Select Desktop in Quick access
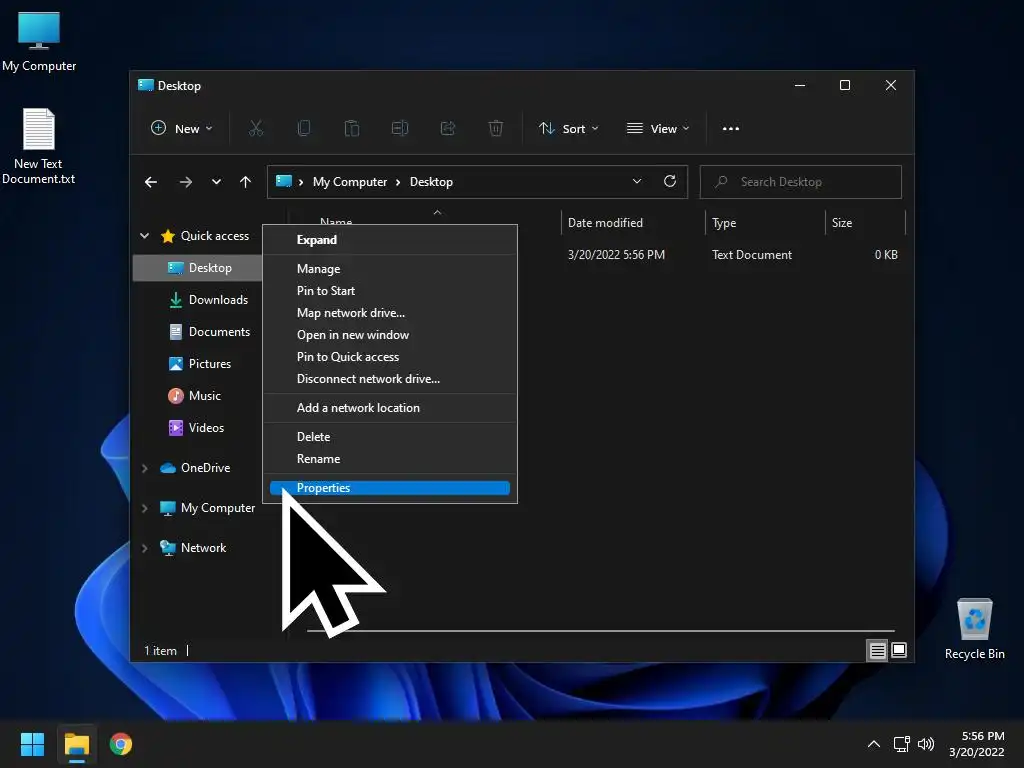This screenshot has width=1024, height=768. pyautogui.click(x=198, y=268)
